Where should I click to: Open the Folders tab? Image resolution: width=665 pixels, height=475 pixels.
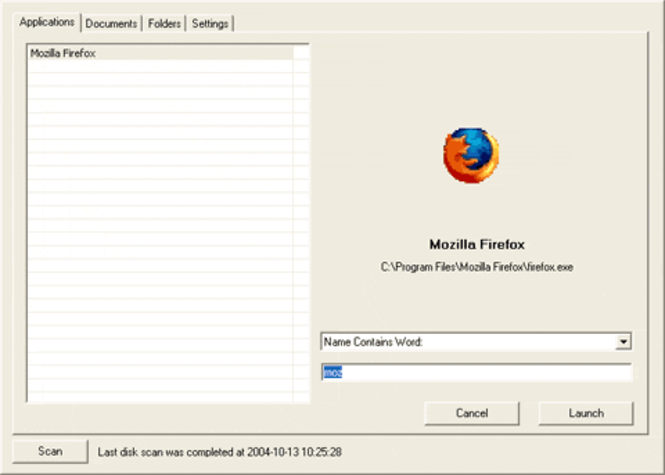point(164,24)
